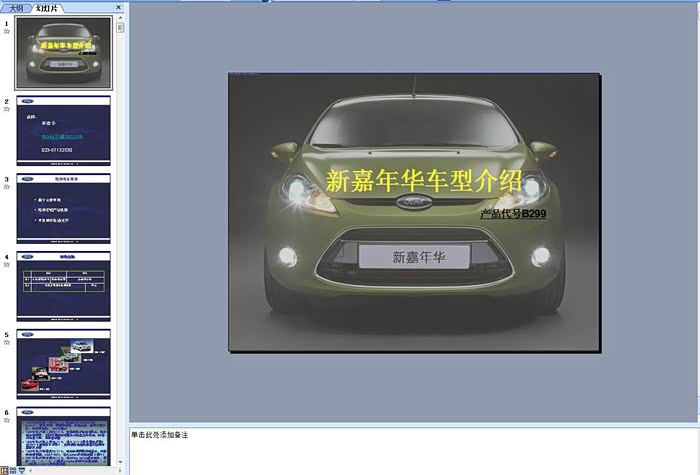The height and width of the screenshot is (475, 700).
Task: Click animation star icon under slide 1
Action: click(x=6, y=32)
